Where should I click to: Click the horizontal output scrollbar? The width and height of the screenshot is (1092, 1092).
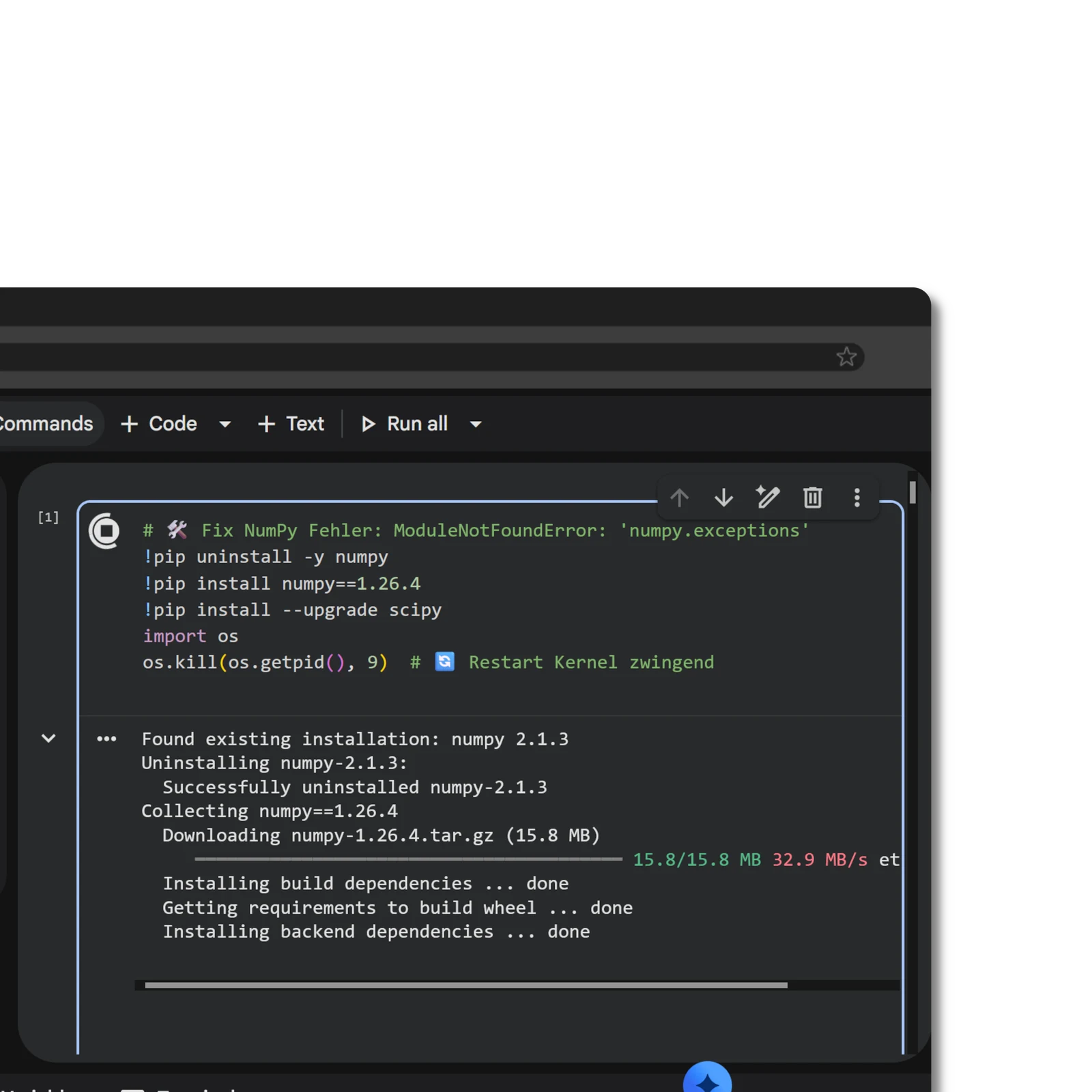click(x=466, y=985)
